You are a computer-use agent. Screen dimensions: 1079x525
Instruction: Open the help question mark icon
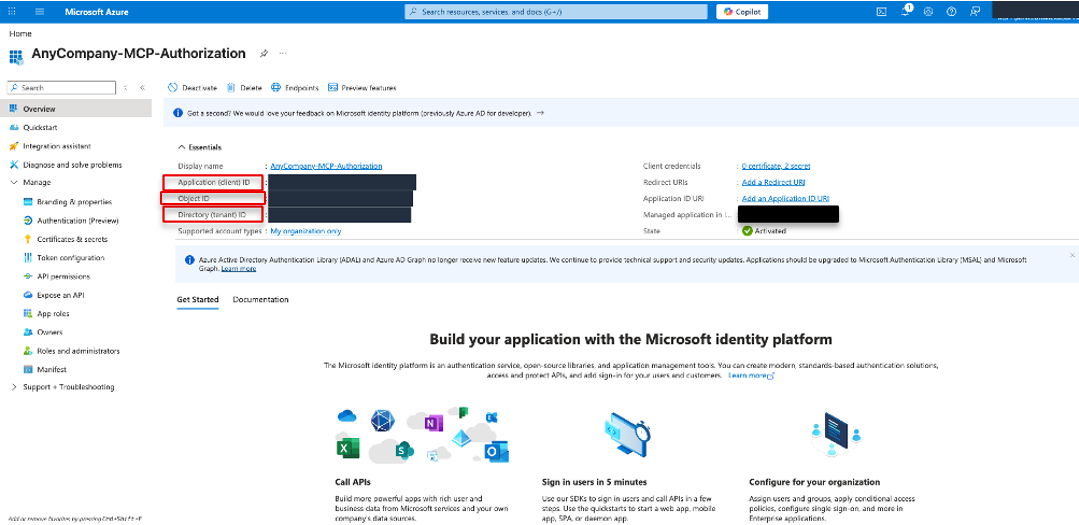952,12
